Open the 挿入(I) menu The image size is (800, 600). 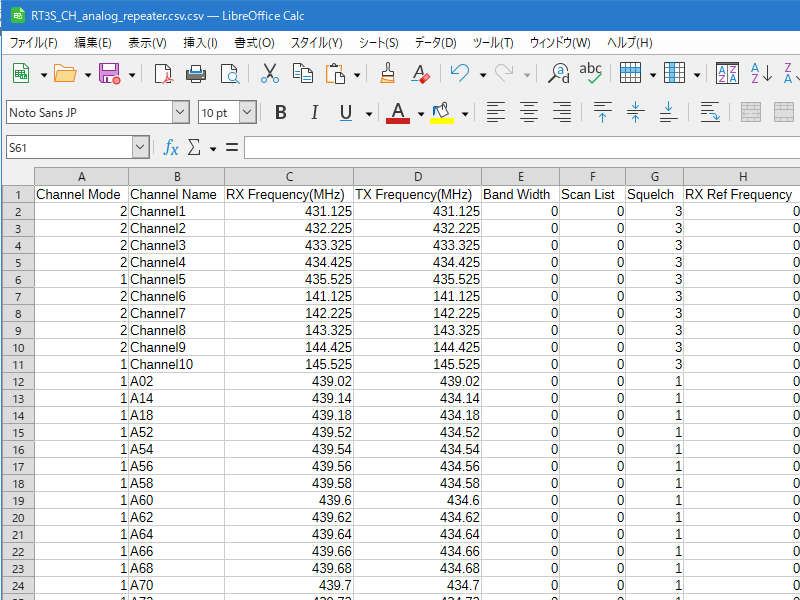tap(200, 43)
